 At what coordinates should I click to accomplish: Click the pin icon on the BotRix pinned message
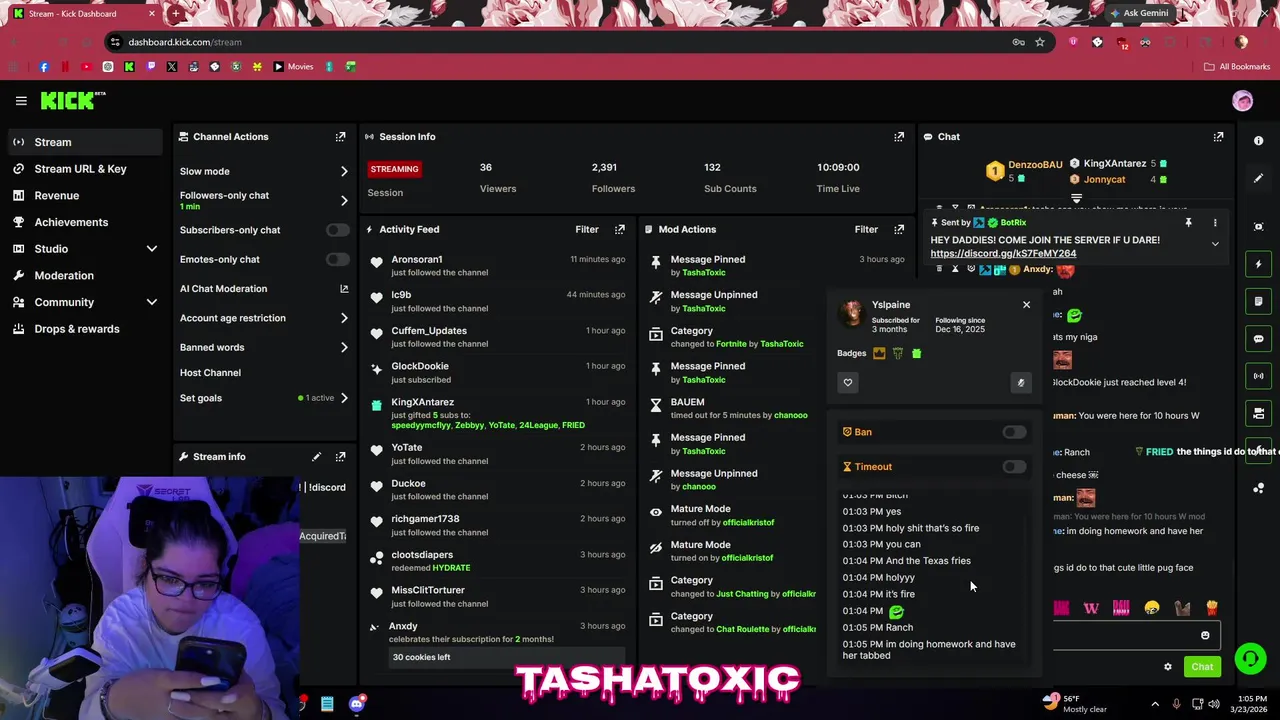coord(1188,223)
